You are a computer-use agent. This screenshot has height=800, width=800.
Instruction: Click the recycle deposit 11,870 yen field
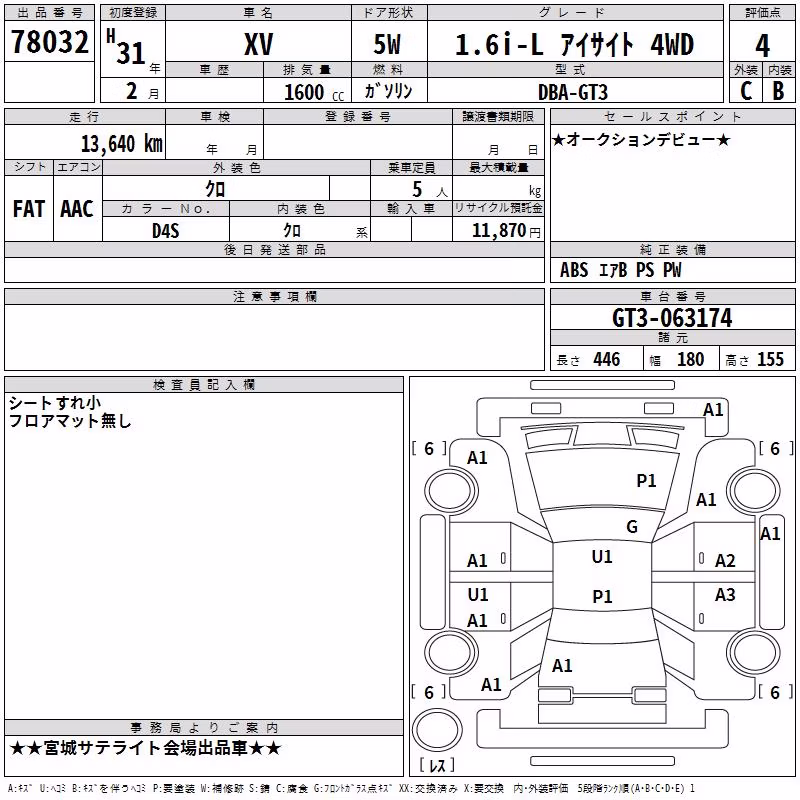498,229
